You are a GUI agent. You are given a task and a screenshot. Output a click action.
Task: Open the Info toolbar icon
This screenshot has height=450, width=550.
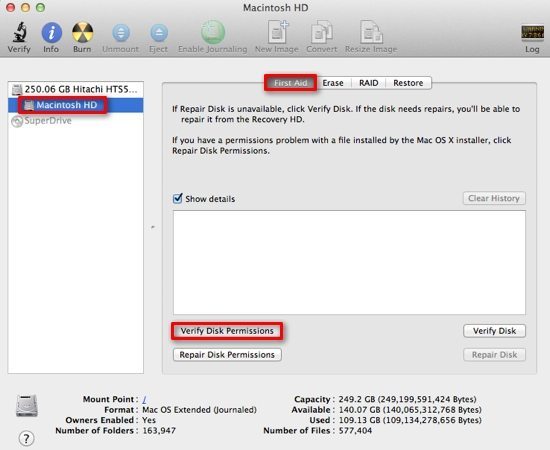click(x=52, y=33)
